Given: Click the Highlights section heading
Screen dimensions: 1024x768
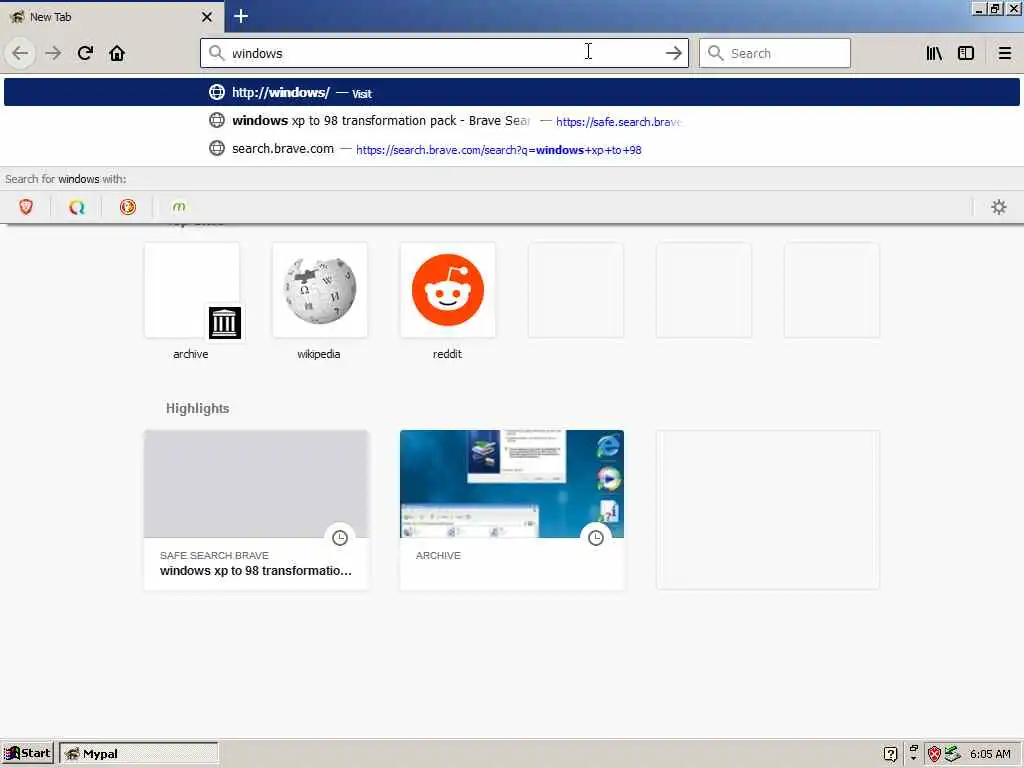Looking at the screenshot, I should point(197,408).
